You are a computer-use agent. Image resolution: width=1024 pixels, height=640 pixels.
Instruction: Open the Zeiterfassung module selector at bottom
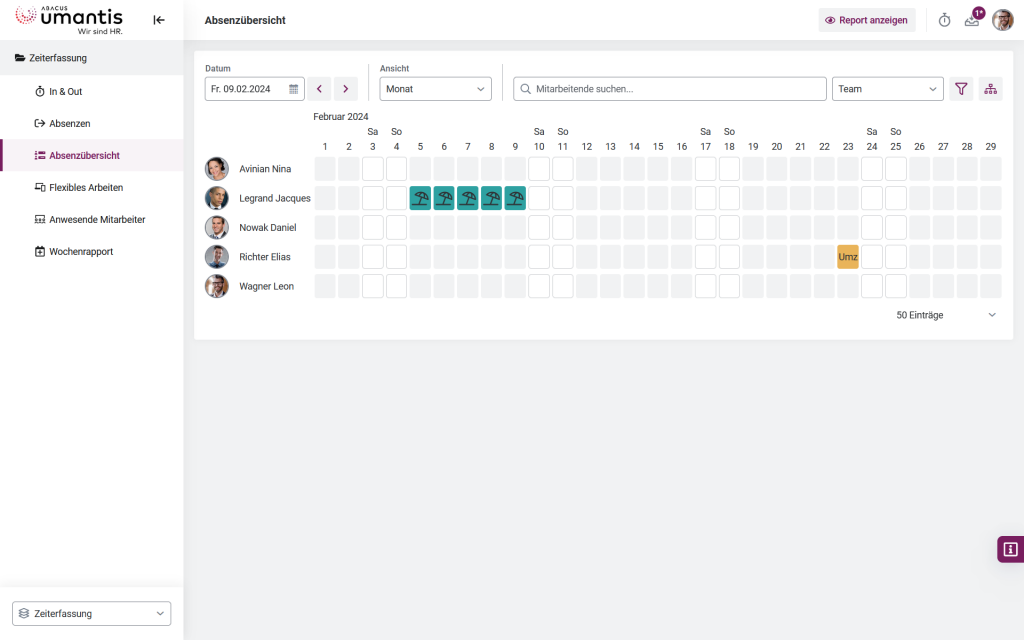click(x=92, y=613)
